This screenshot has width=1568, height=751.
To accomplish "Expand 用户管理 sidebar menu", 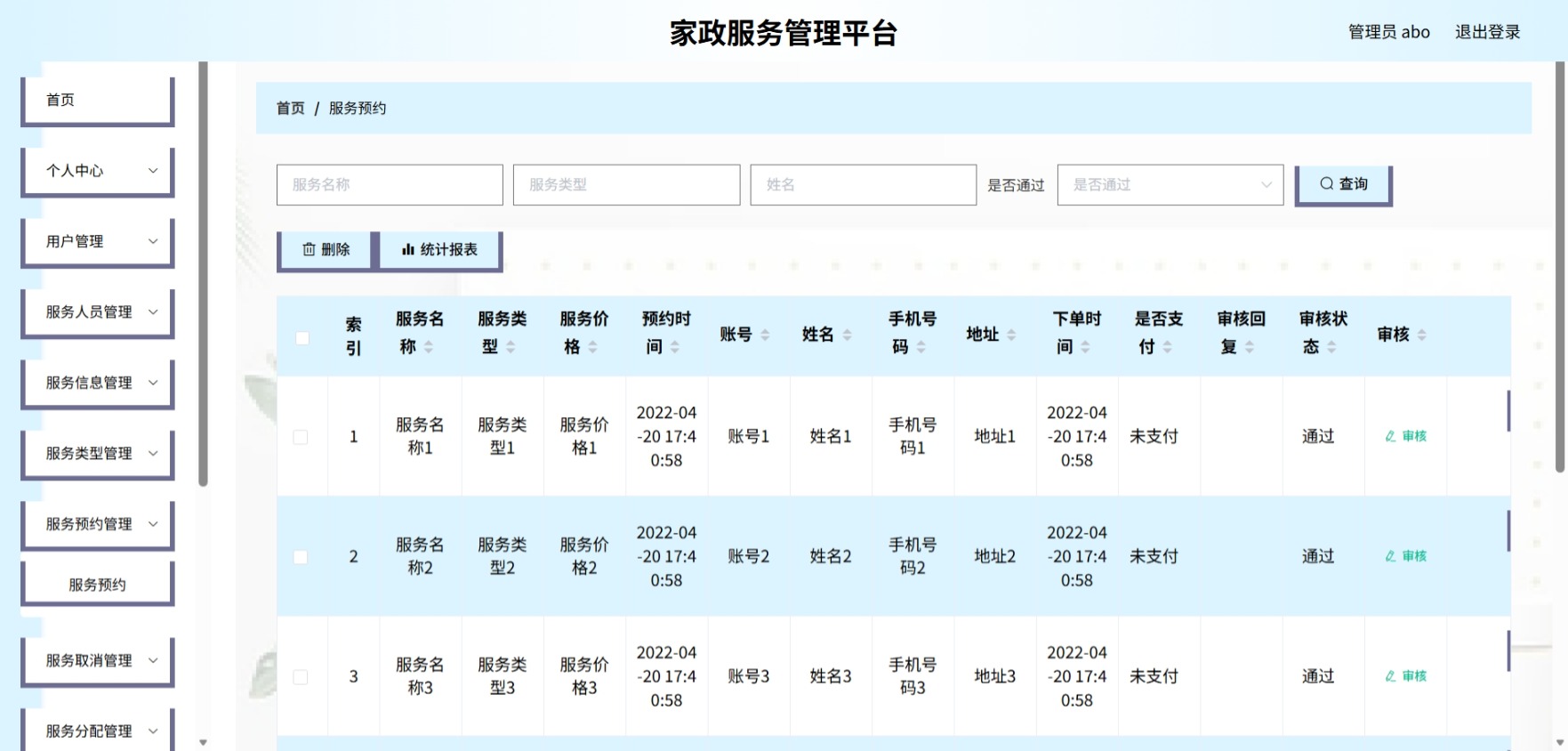I will tap(98, 242).
